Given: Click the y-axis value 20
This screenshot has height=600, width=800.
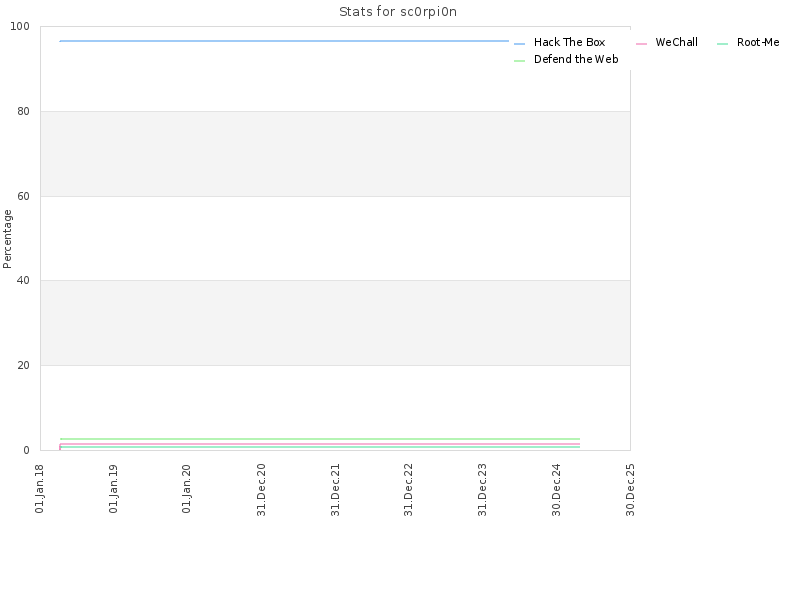Looking at the screenshot, I should pyautogui.click(x=23, y=365).
